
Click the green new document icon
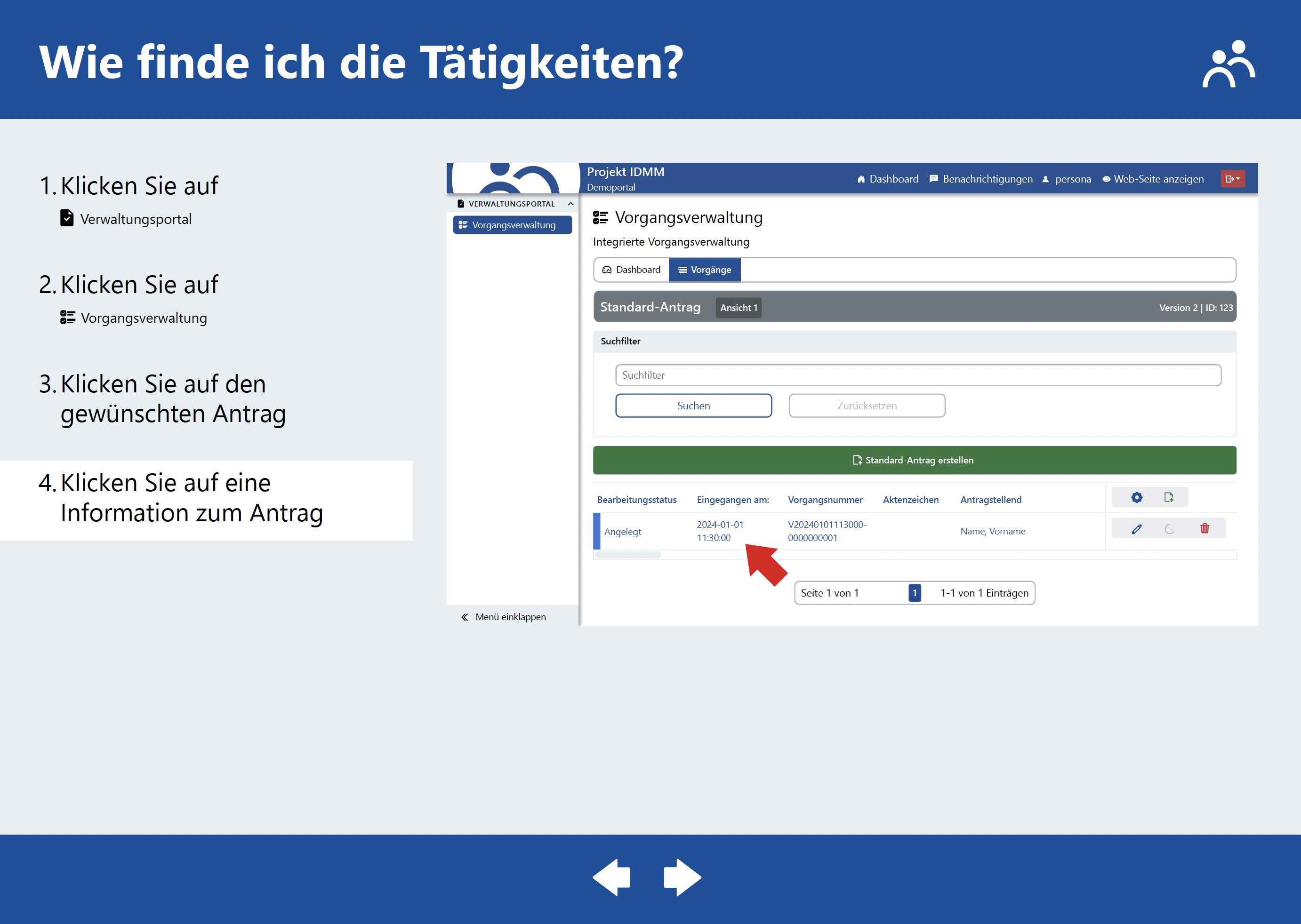pyautogui.click(x=1168, y=498)
